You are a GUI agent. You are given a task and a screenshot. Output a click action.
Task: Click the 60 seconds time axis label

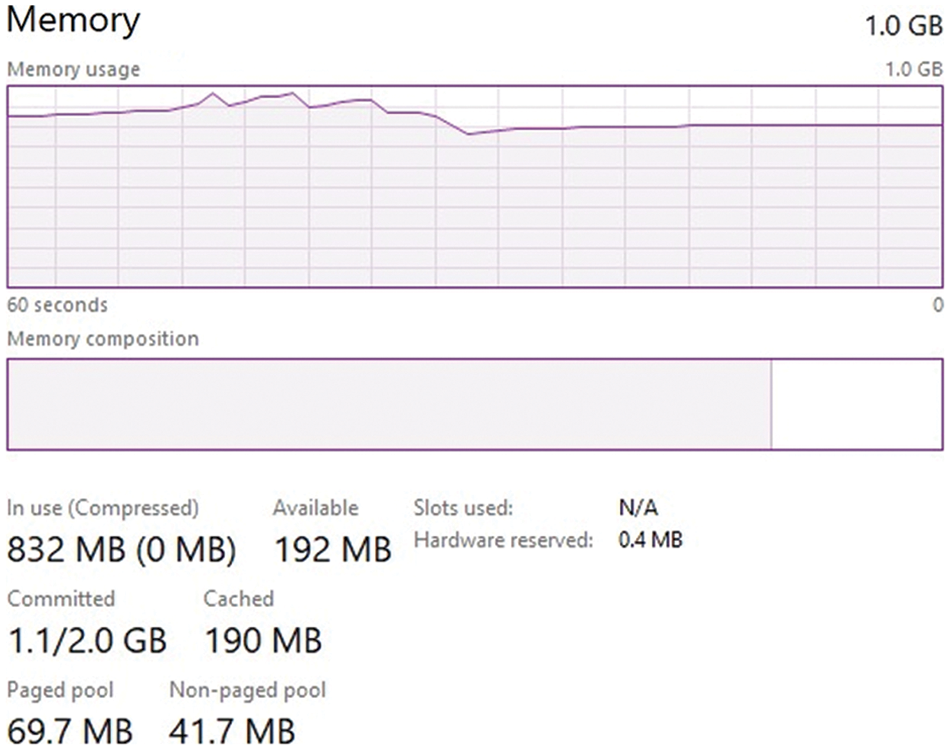(x=57, y=305)
